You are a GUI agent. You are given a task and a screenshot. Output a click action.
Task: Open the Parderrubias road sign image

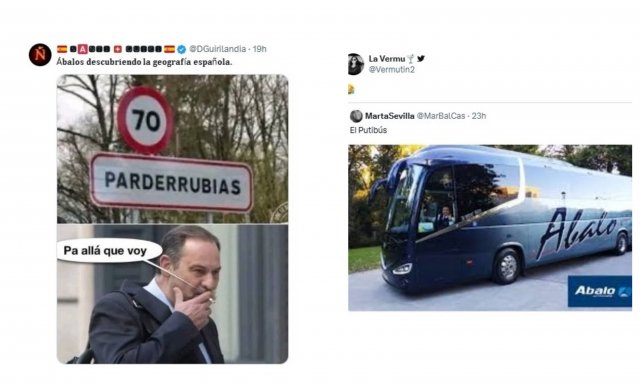click(172, 149)
